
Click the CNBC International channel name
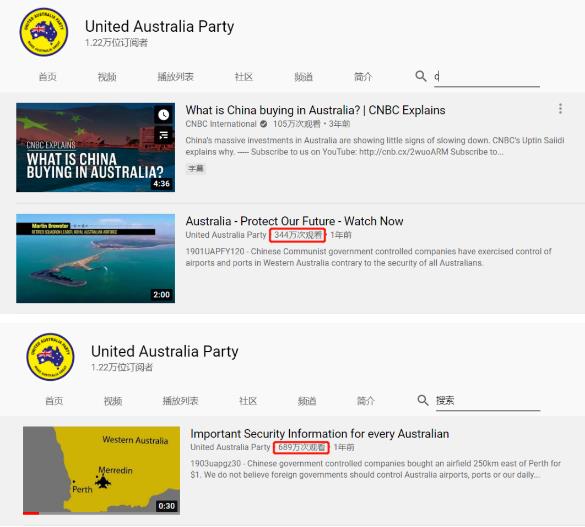[221, 124]
